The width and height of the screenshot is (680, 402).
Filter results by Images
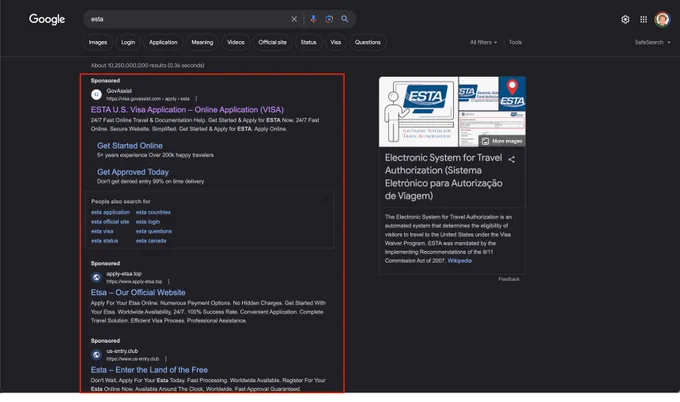tap(98, 42)
